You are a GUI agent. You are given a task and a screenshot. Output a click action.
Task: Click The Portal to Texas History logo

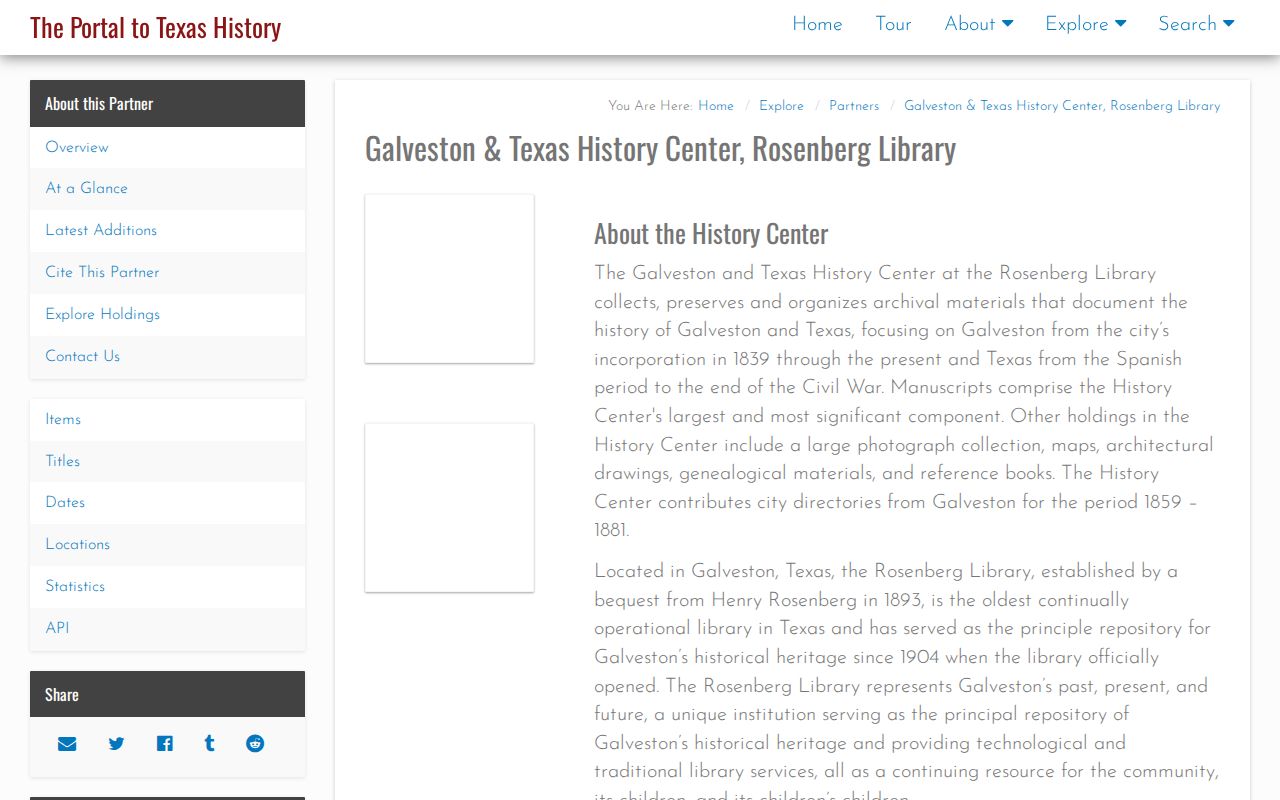(x=156, y=27)
